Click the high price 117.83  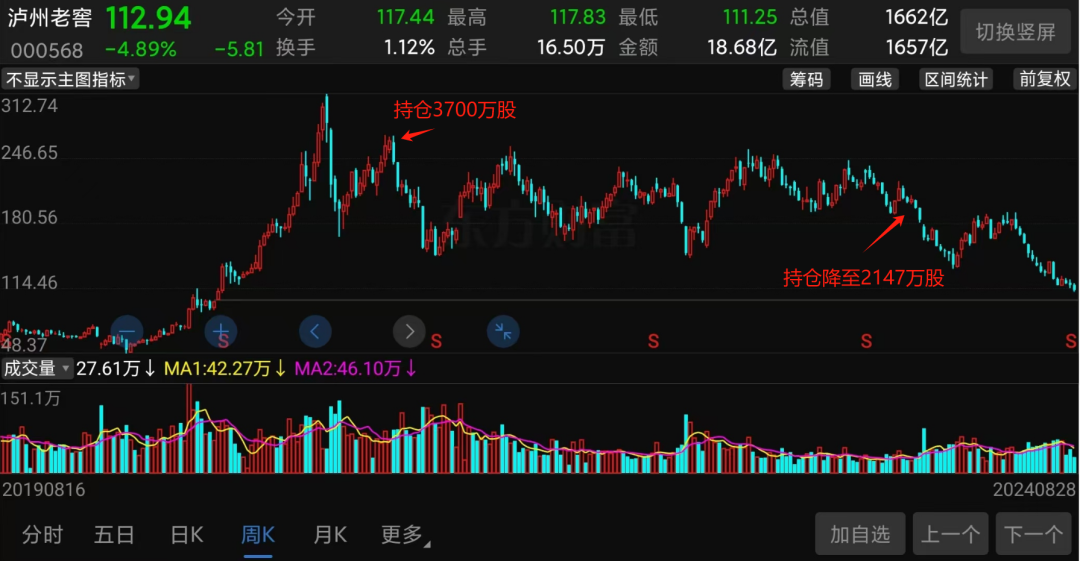(x=578, y=17)
